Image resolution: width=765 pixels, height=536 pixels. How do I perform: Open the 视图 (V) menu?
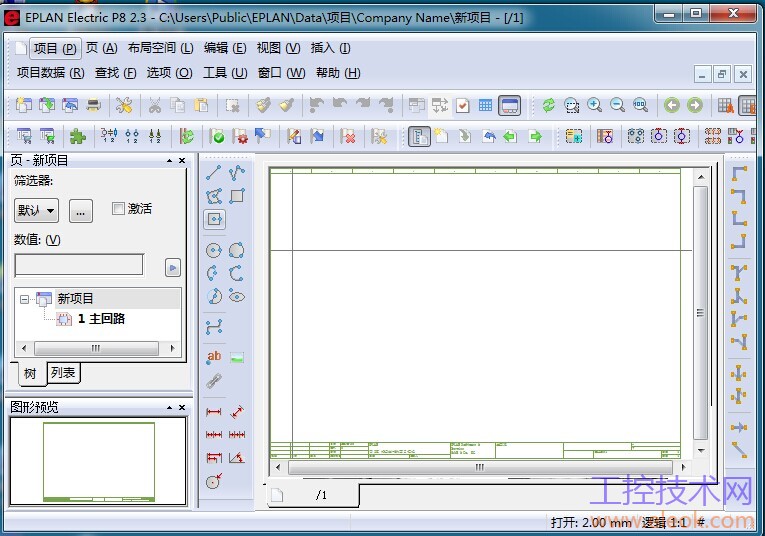(278, 48)
